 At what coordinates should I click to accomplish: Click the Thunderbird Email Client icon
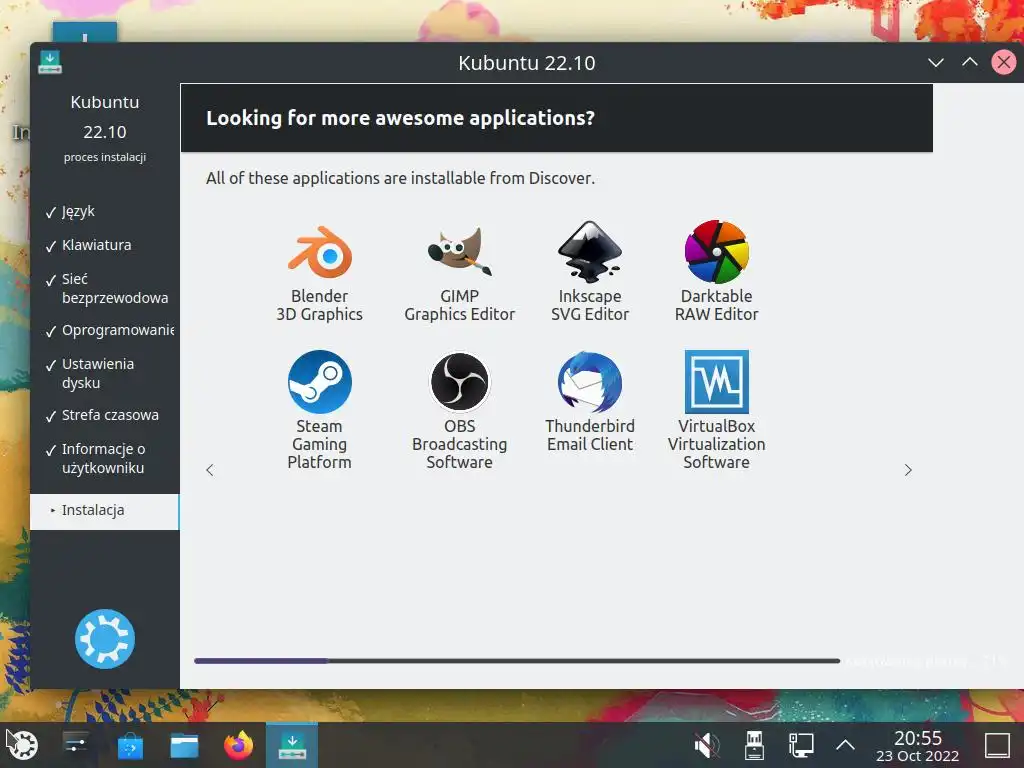click(590, 382)
